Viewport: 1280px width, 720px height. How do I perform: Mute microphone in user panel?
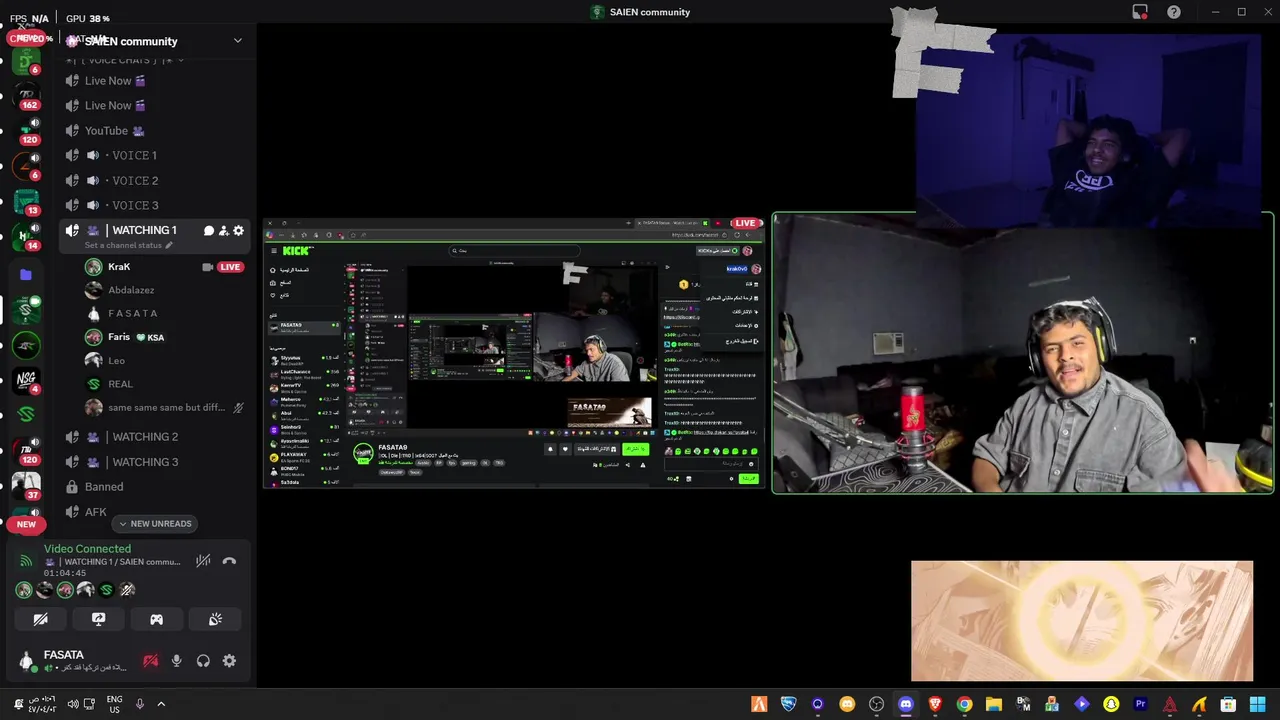point(176,661)
